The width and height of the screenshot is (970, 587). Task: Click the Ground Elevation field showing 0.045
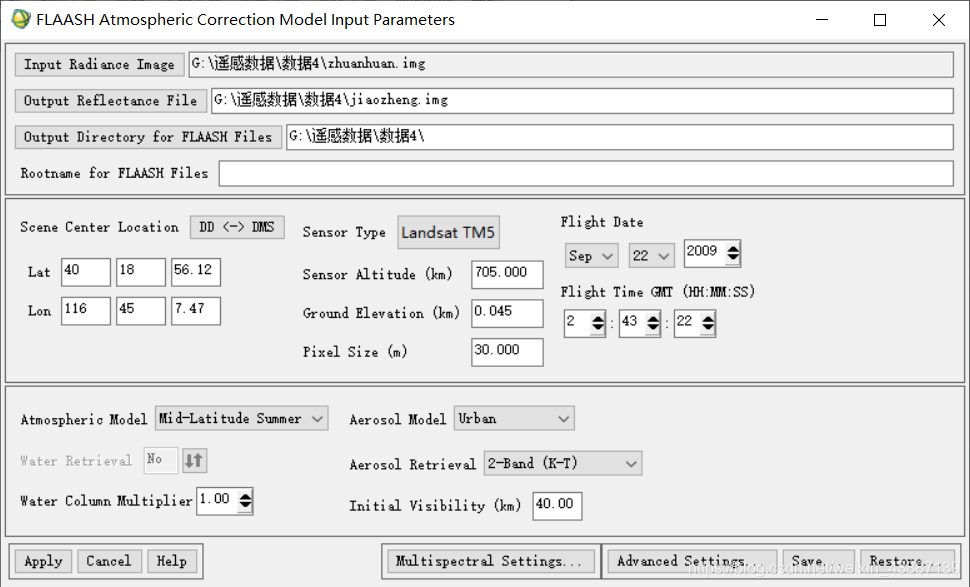[x=507, y=314]
